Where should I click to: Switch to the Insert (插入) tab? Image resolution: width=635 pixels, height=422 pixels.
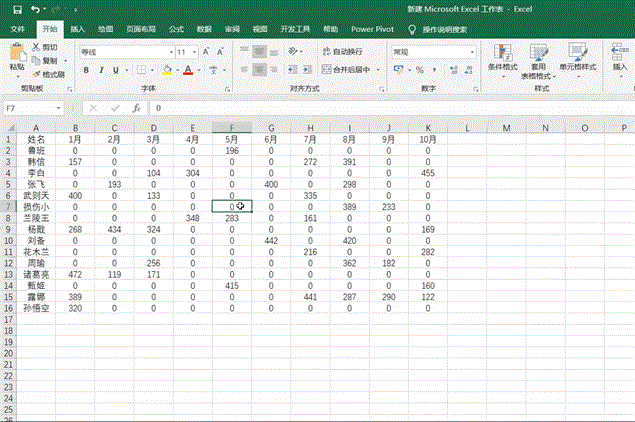(78, 30)
